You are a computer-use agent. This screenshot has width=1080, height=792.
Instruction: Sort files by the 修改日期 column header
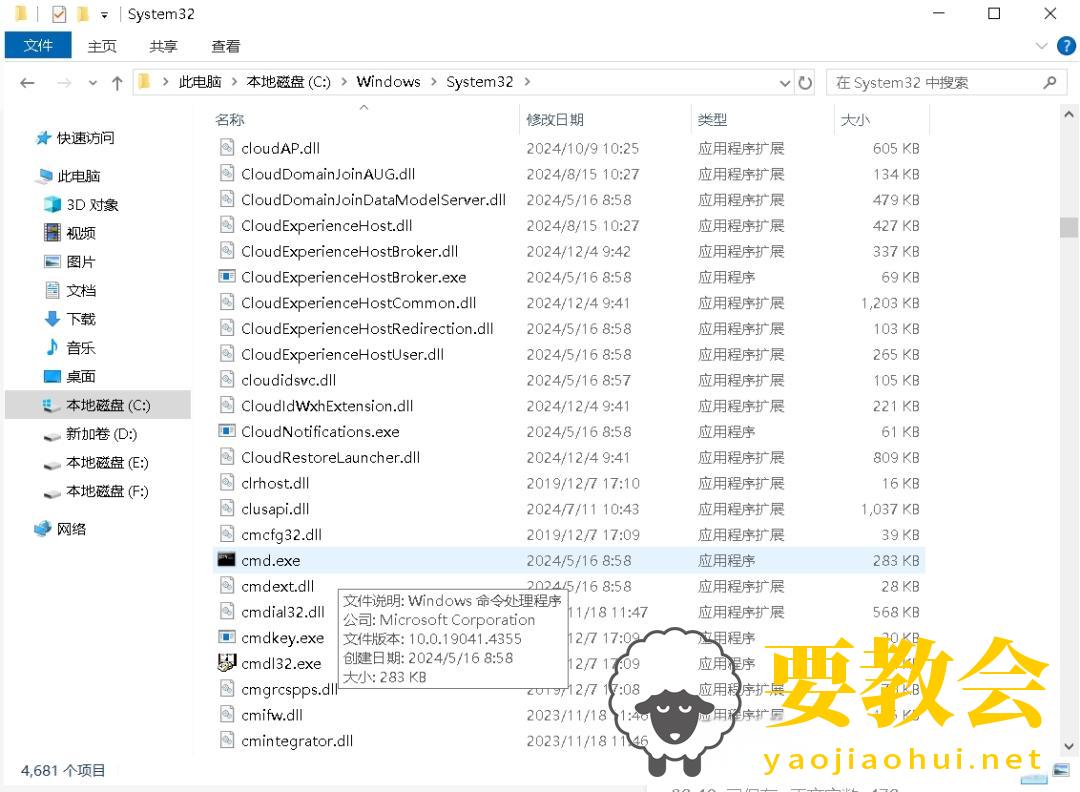tap(555, 120)
